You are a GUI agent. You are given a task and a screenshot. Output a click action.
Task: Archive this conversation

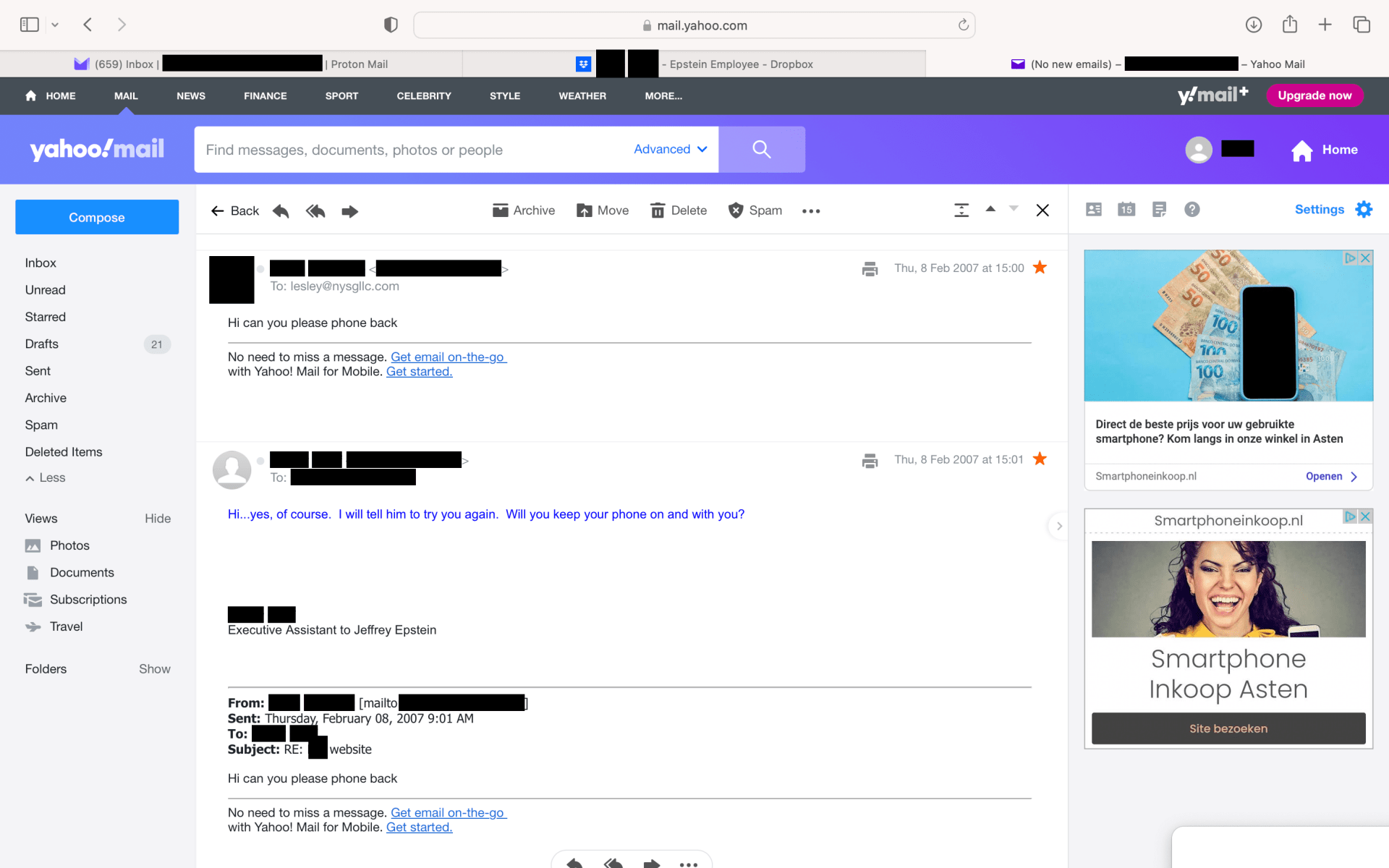[524, 210]
